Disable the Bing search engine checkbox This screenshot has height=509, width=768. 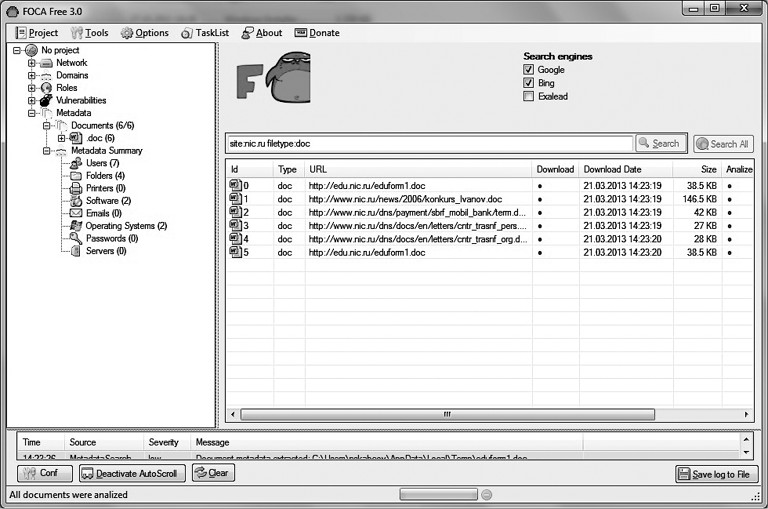[x=529, y=83]
